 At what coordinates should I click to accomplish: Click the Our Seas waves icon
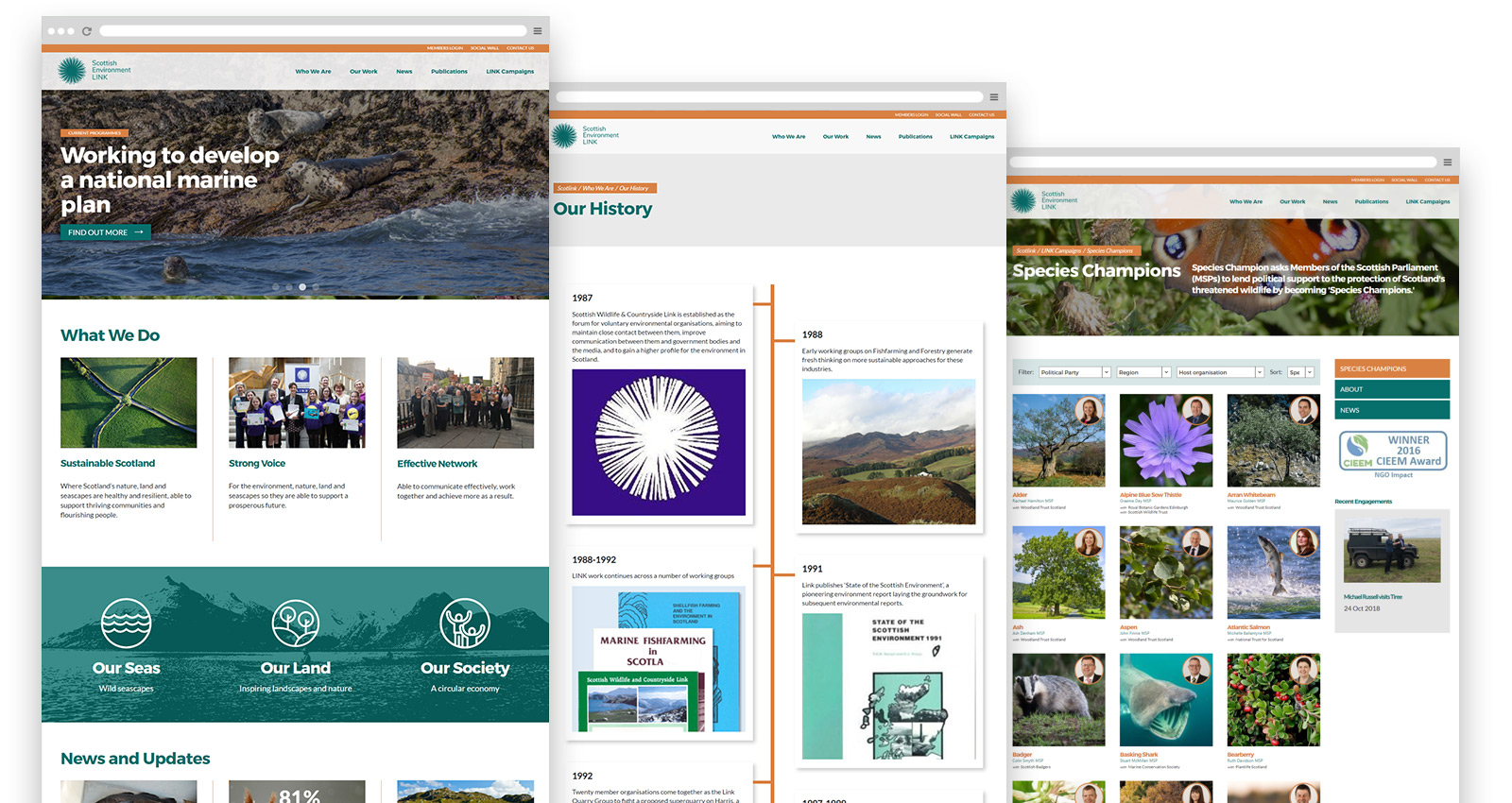point(126,624)
